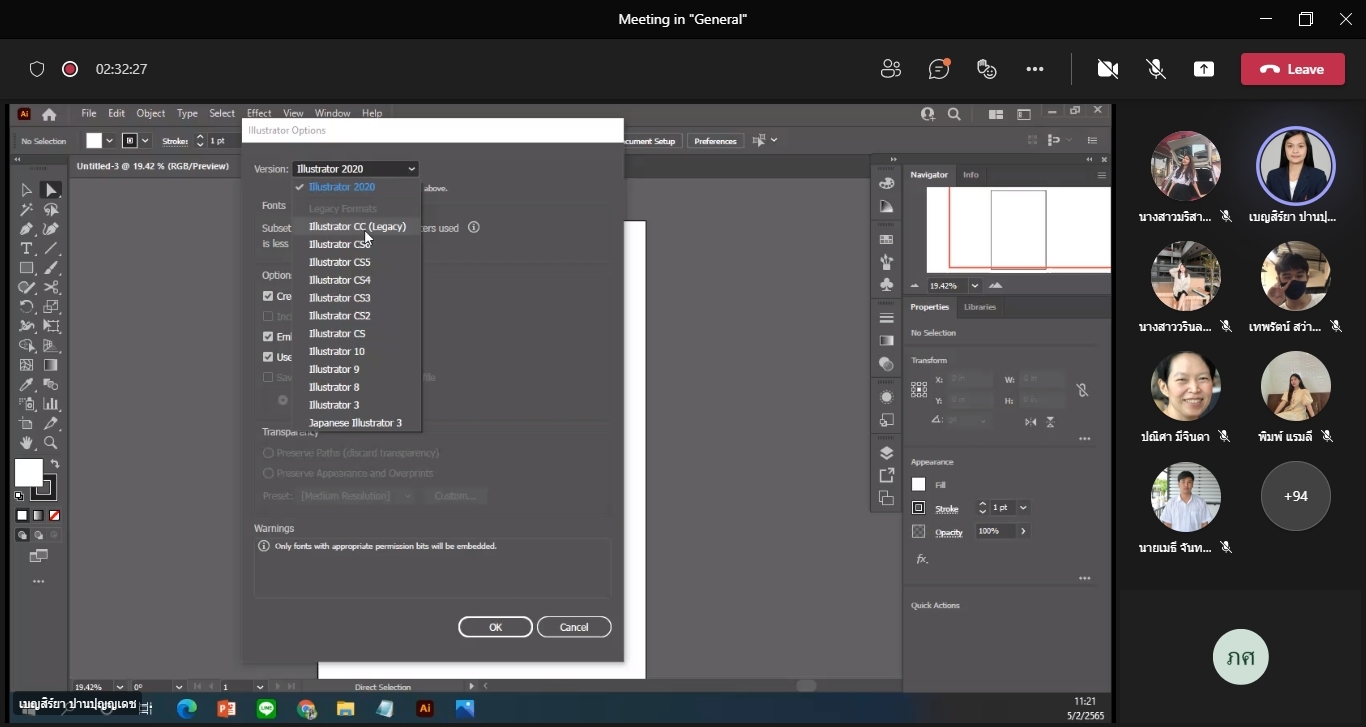Pick the Magic Wand tool
Screen dimensions: 1366x727
pyautogui.click(x=27, y=210)
